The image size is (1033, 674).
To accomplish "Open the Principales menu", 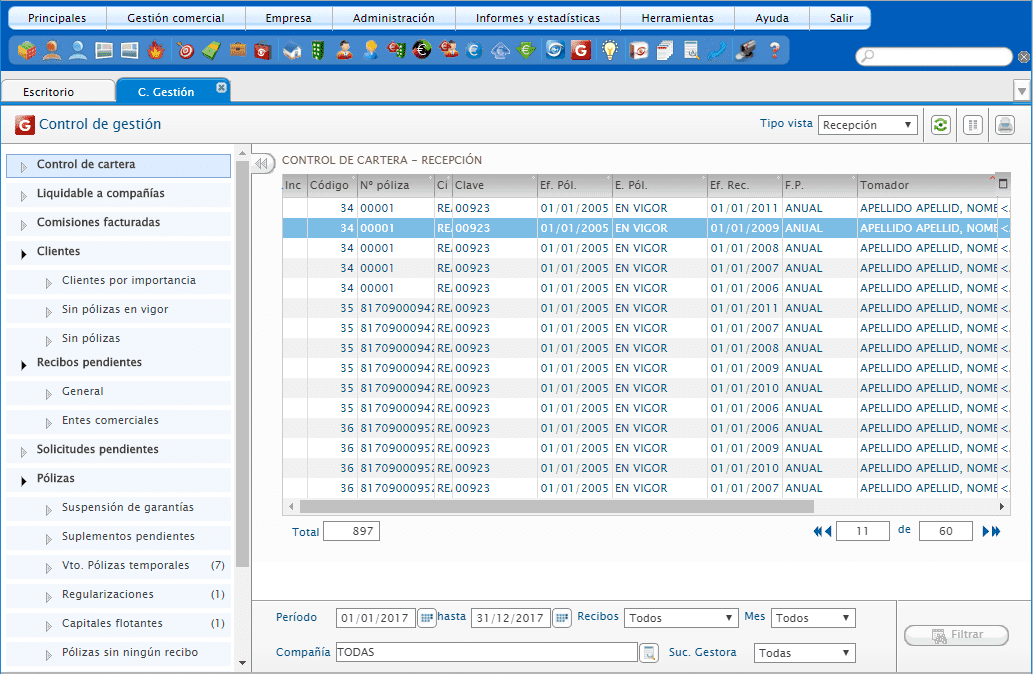I will (57, 18).
